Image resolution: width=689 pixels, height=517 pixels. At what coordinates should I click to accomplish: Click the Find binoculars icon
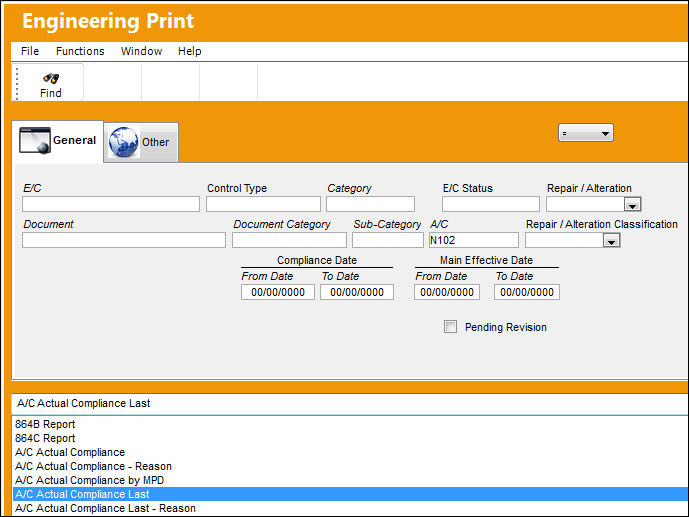click(51, 78)
